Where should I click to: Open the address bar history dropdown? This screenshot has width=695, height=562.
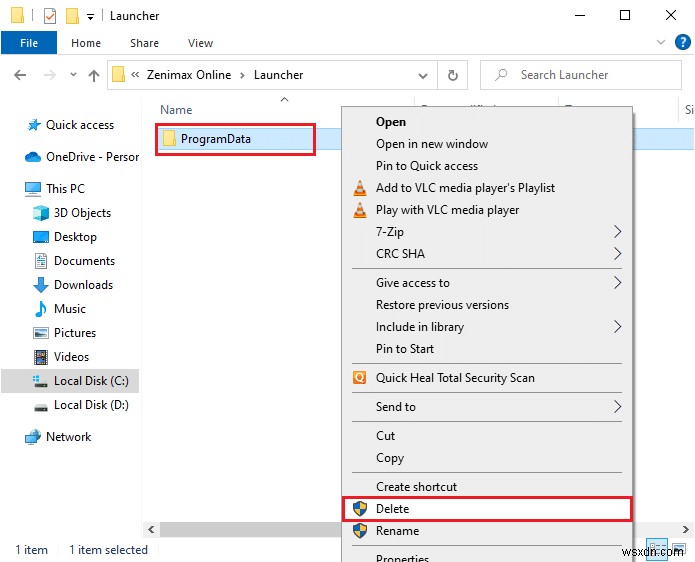coord(425,75)
